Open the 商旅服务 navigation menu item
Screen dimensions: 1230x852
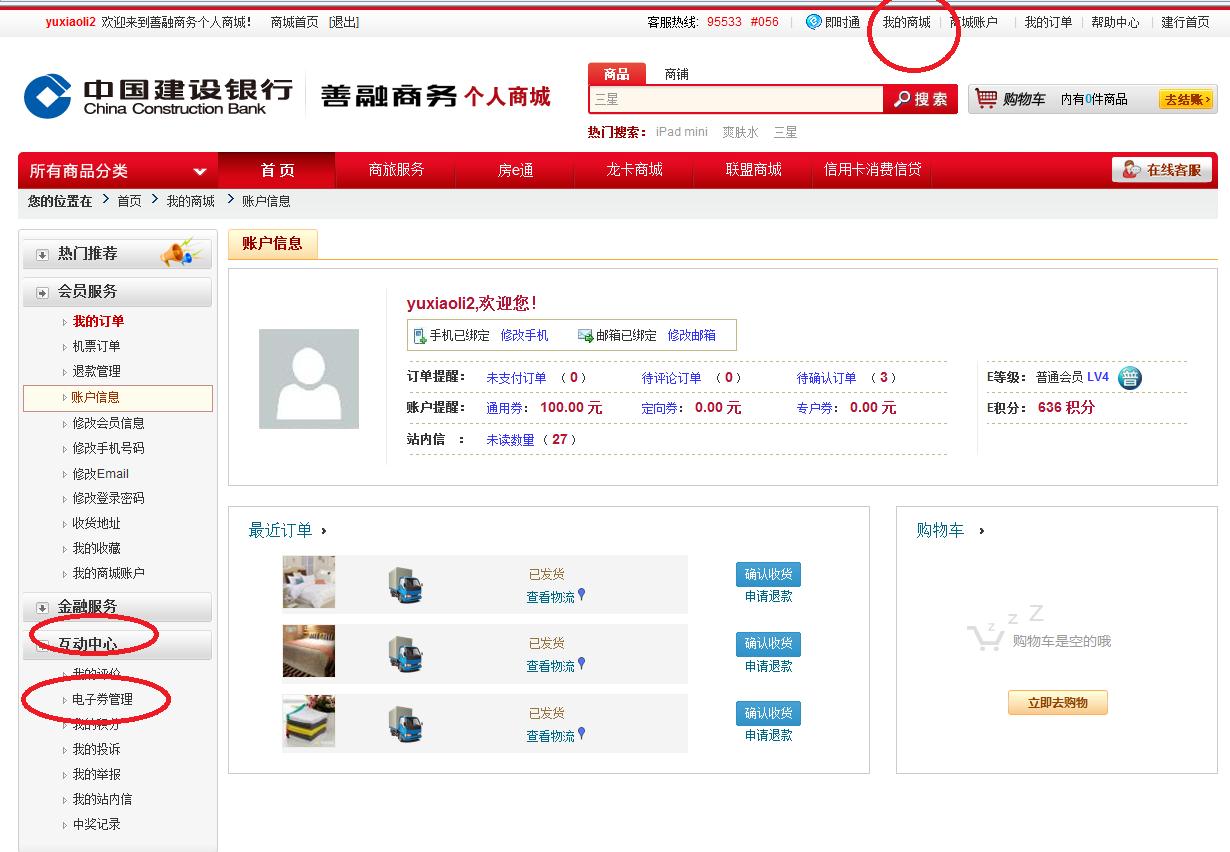tap(396, 170)
